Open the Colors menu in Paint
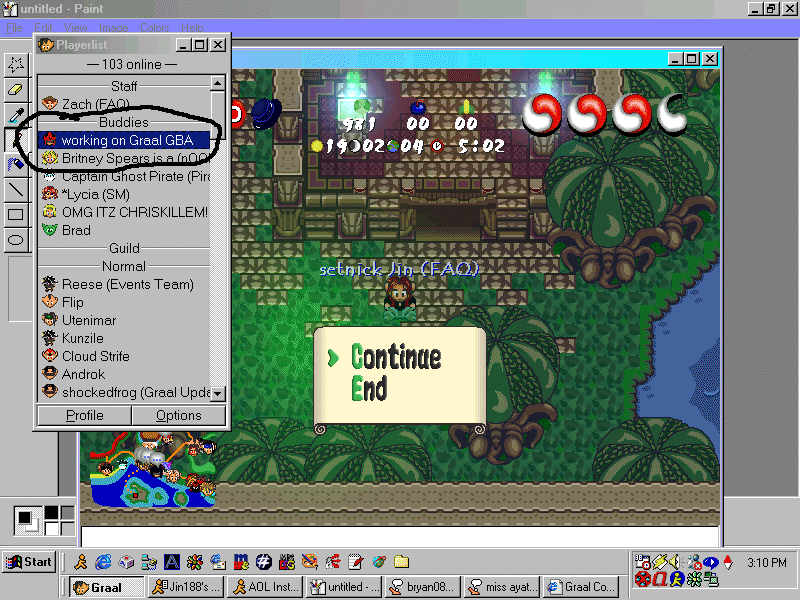 (154, 28)
